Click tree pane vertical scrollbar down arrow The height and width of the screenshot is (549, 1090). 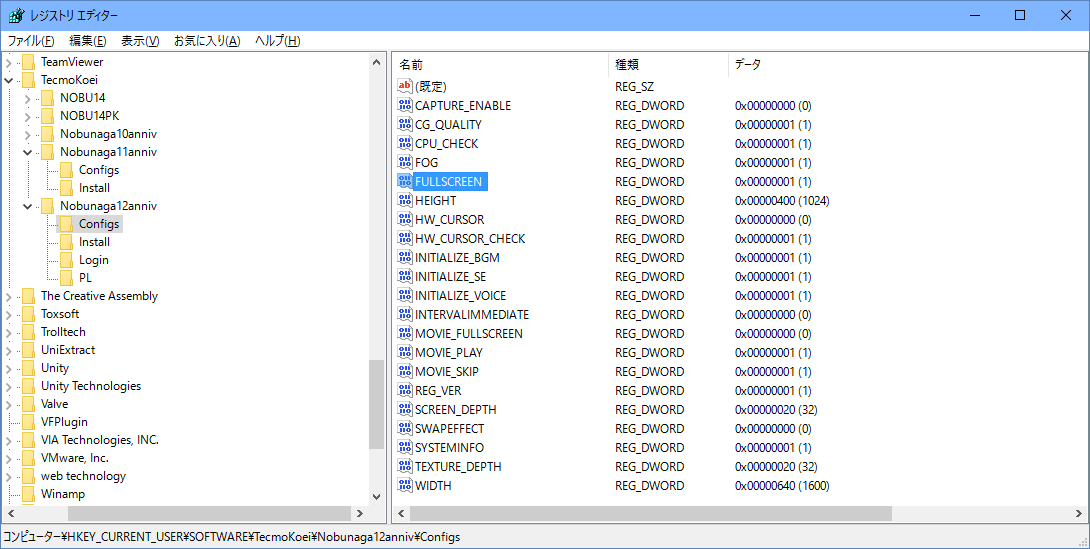pyautogui.click(x=377, y=496)
